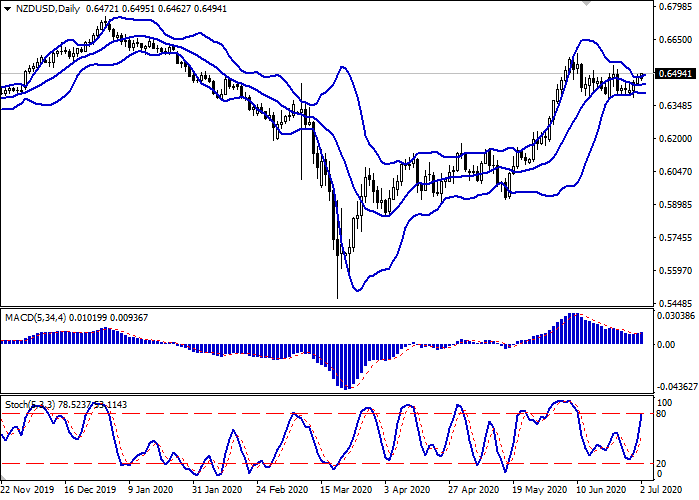Click the 0.62000 price axis level
699x500 pixels.
point(675,139)
